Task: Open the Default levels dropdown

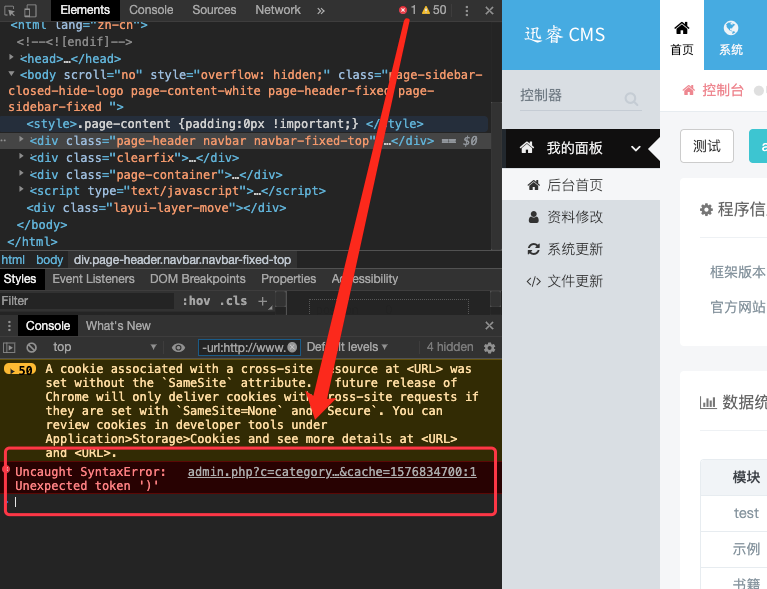Action: (347, 347)
